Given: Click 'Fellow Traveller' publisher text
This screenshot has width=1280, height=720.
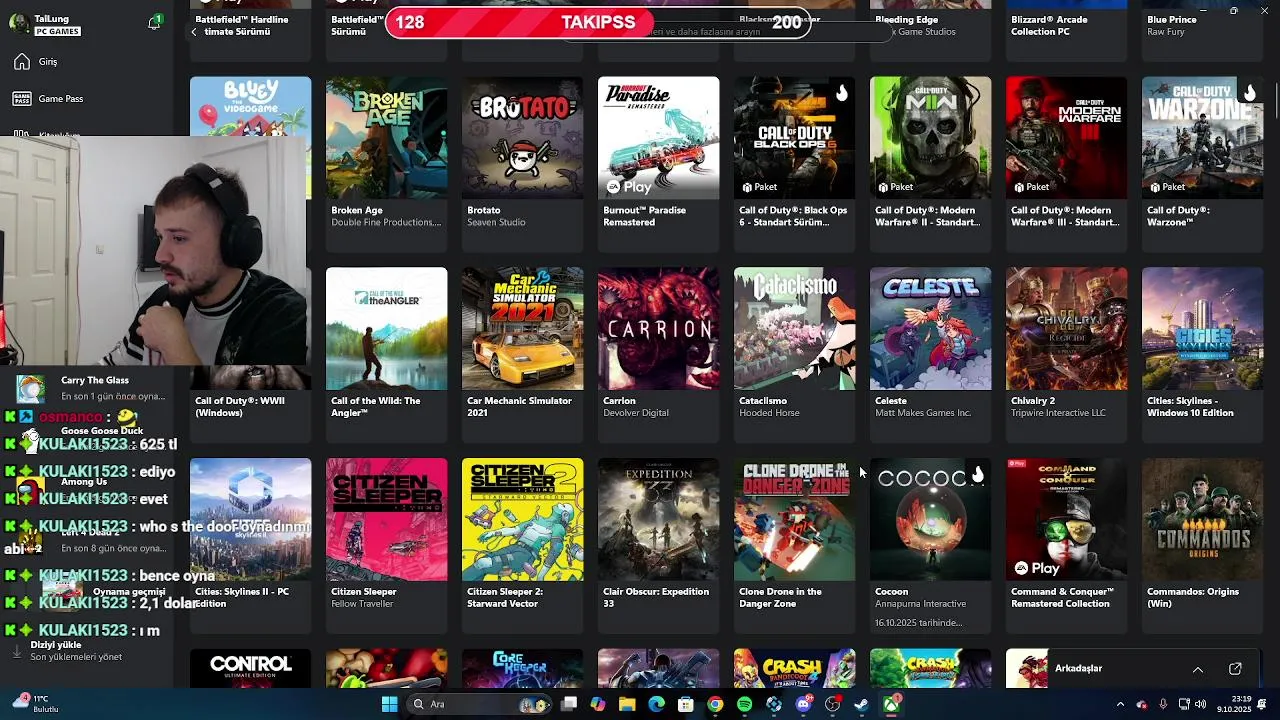Looking at the screenshot, I should (364, 604).
